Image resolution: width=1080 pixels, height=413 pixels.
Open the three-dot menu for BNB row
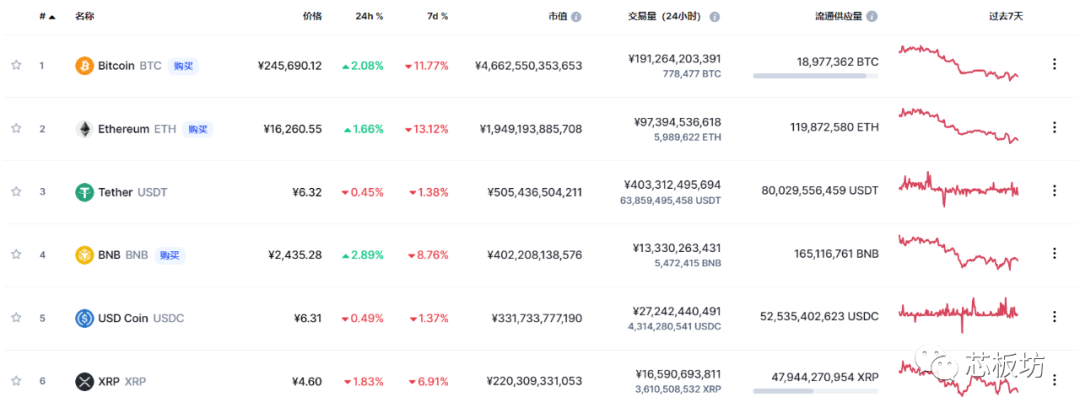point(1054,253)
